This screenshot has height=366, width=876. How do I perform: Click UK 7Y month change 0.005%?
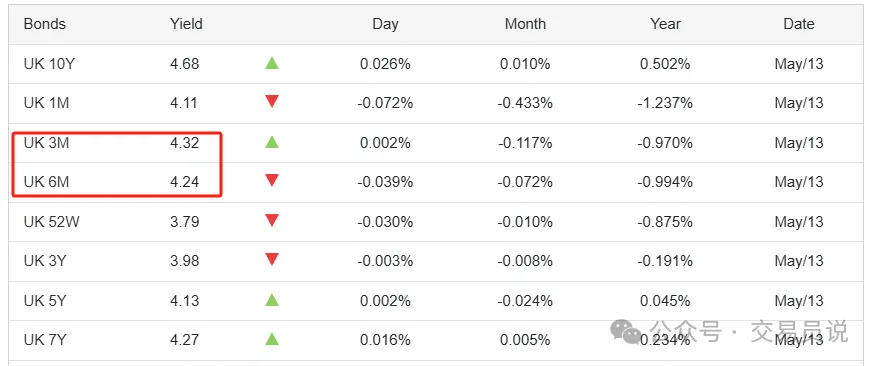(525, 340)
